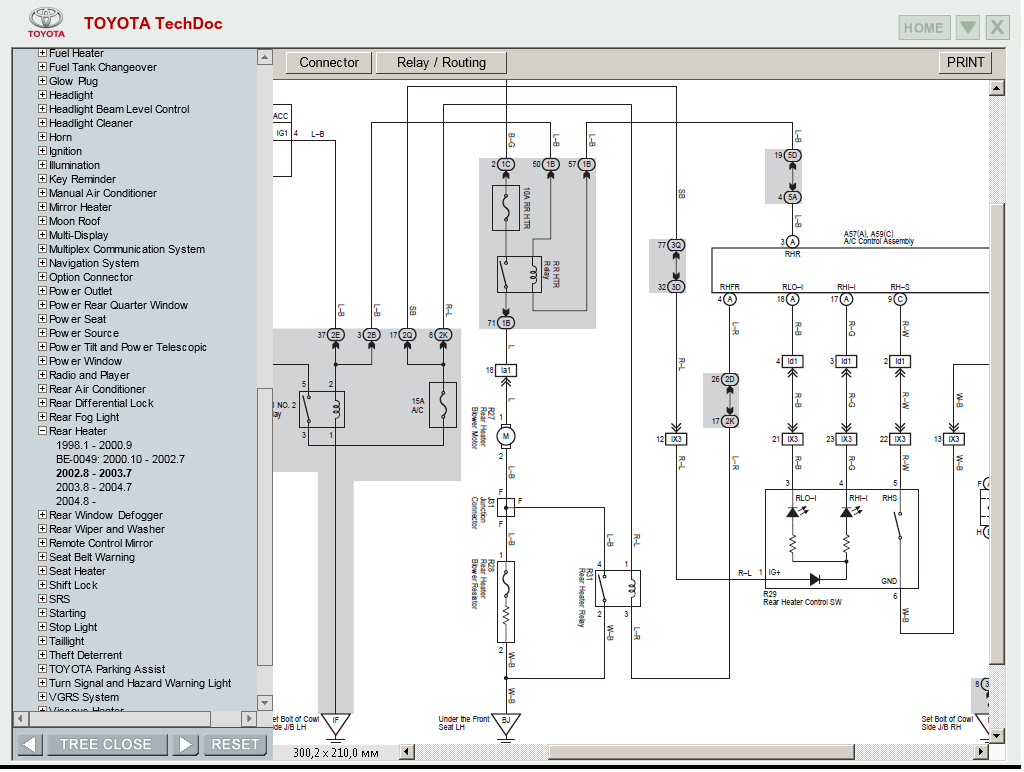
Task: Click the 15A A/C fuse symbol
Action: pos(442,406)
